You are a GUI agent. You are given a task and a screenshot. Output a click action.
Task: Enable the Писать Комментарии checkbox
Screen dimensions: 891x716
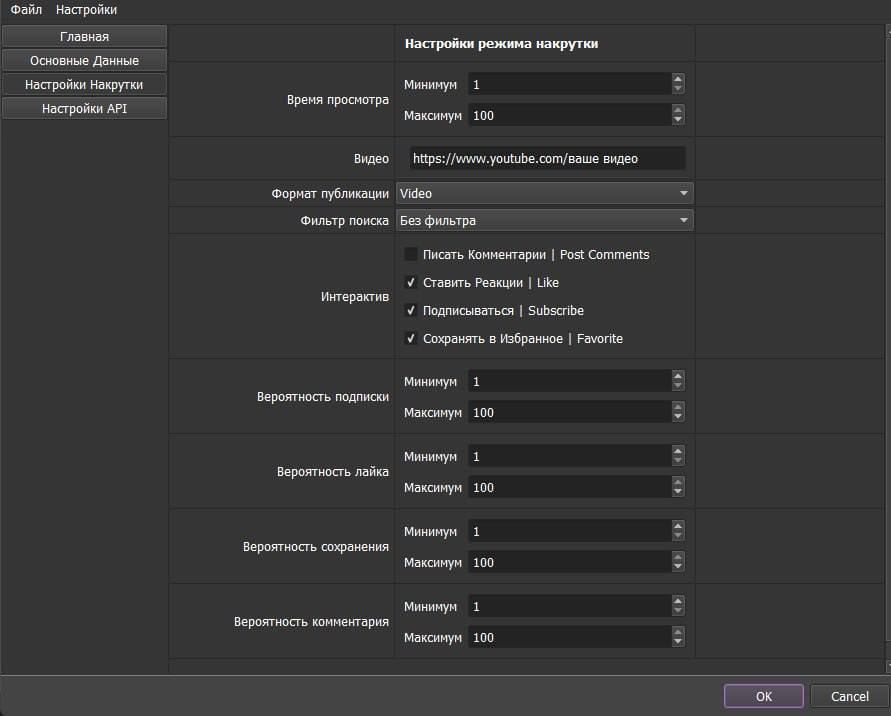click(x=411, y=255)
